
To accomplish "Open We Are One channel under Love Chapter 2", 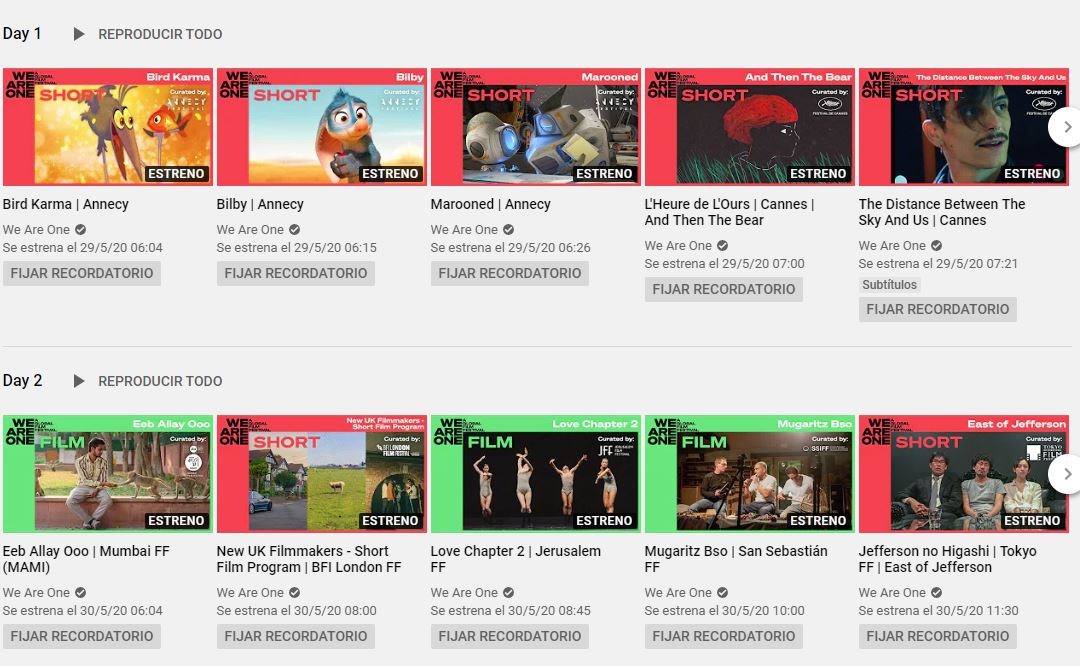I will [464, 592].
